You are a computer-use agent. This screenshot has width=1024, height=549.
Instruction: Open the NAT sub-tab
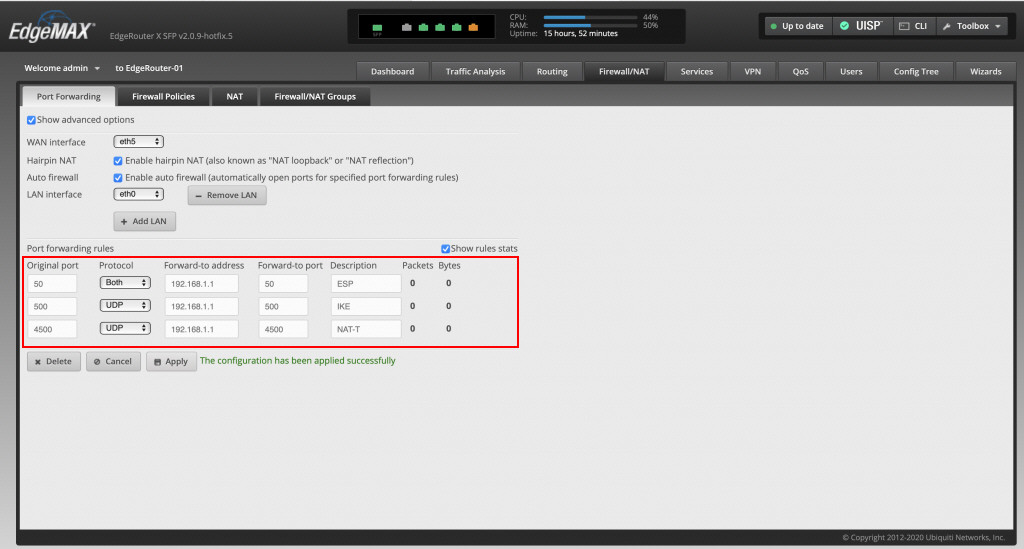[234, 97]
